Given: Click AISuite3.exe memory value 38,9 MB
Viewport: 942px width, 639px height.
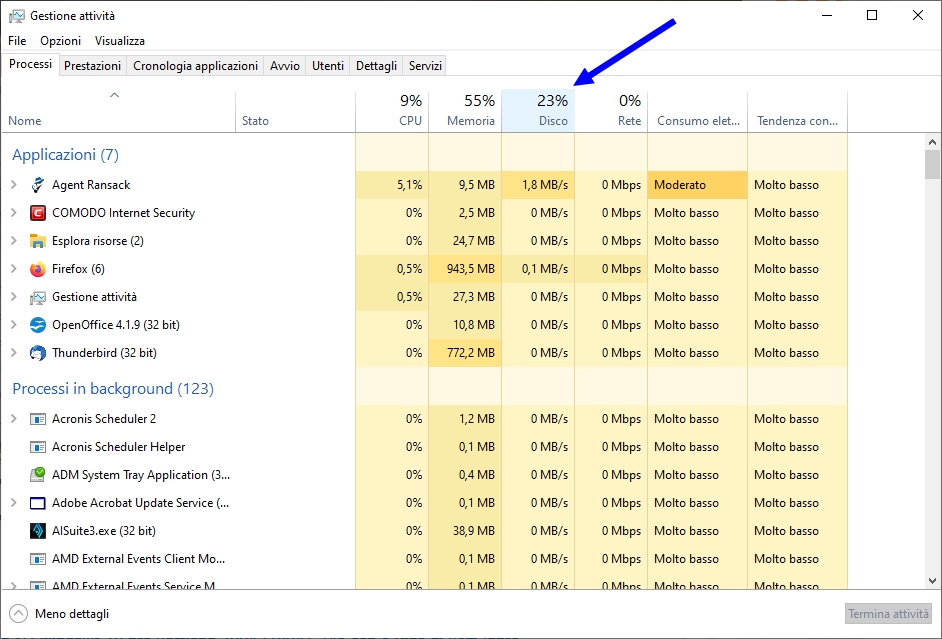Looking at the screenshot, I should [476, 531].
